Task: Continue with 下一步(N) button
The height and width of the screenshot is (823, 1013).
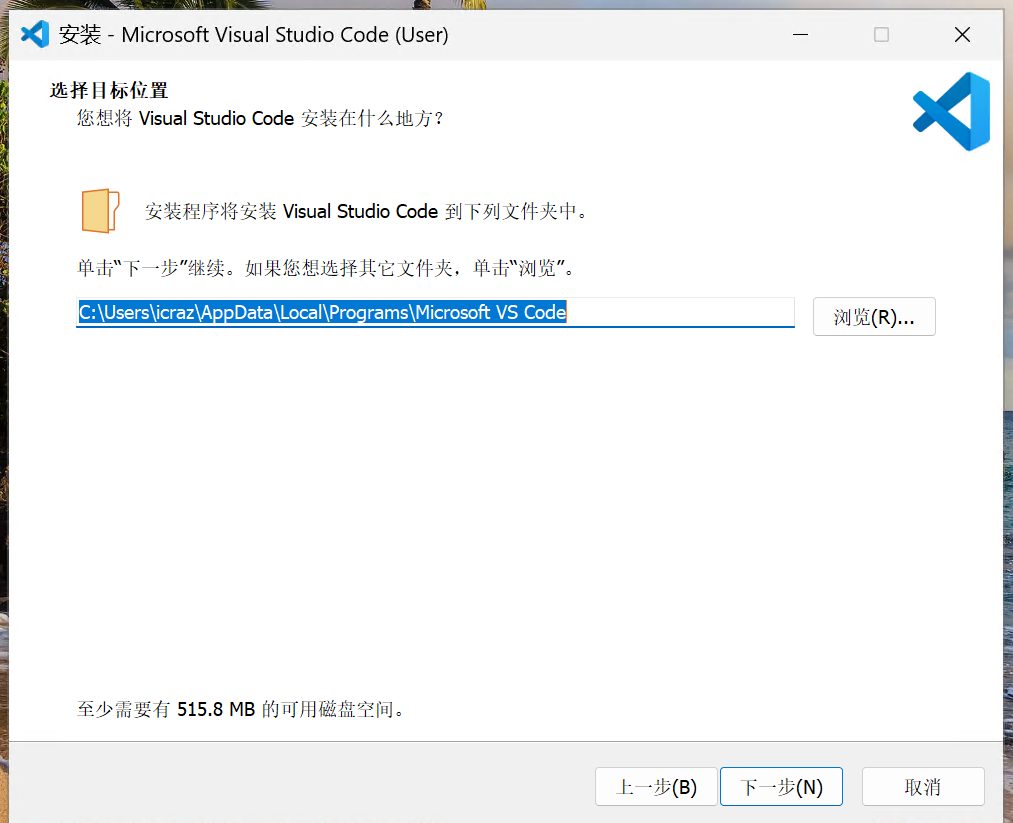Action: pyautogui.click(x=781, y=787)
